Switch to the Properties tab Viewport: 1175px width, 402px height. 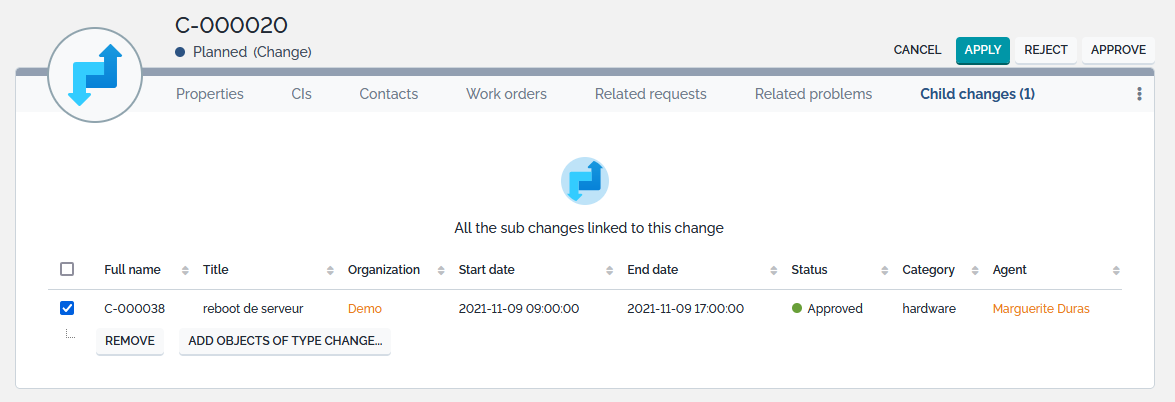[x=210, y=94]
